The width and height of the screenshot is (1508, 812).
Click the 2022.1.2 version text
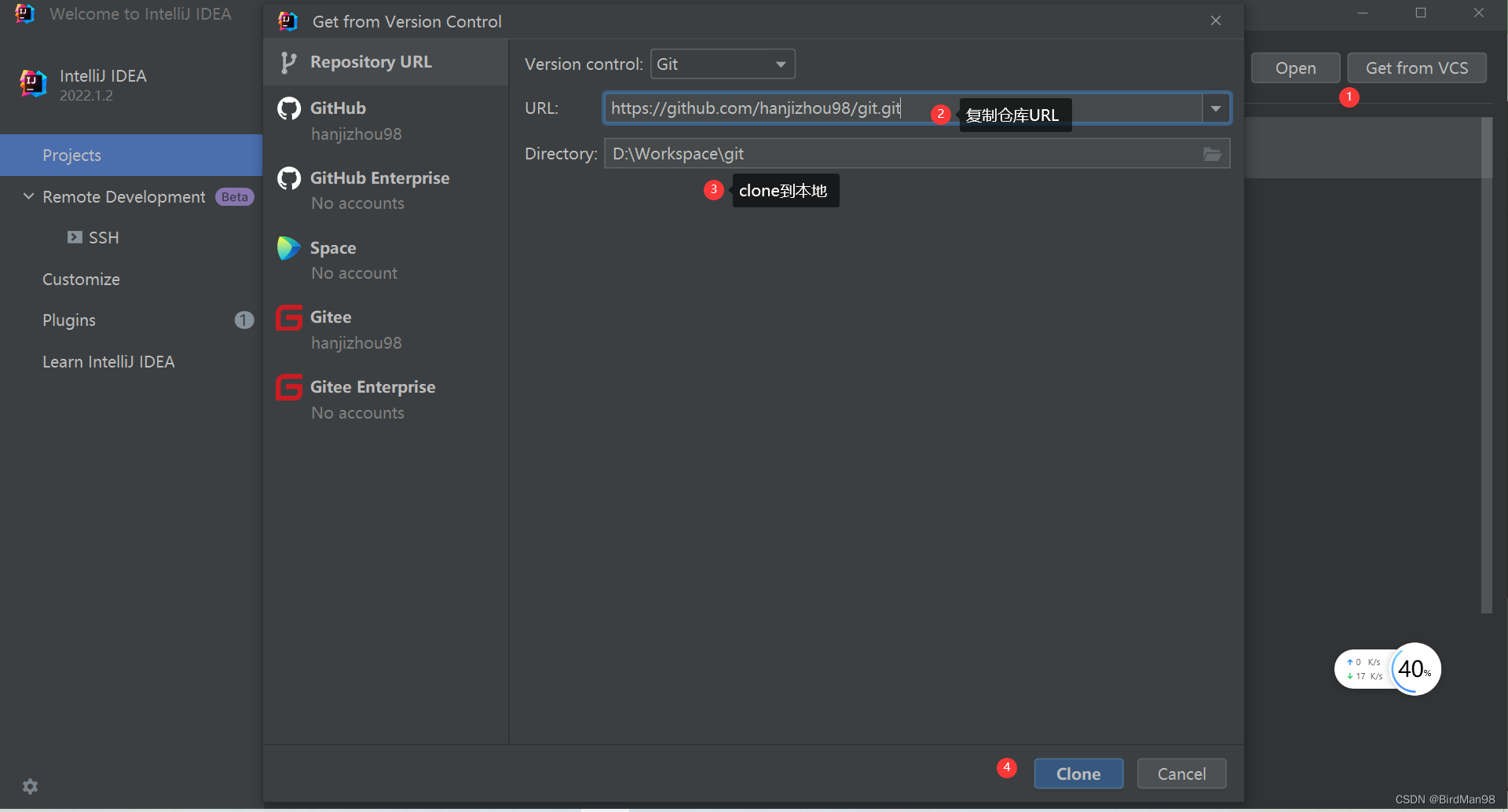pyautogui.click(x=86, y=96)
